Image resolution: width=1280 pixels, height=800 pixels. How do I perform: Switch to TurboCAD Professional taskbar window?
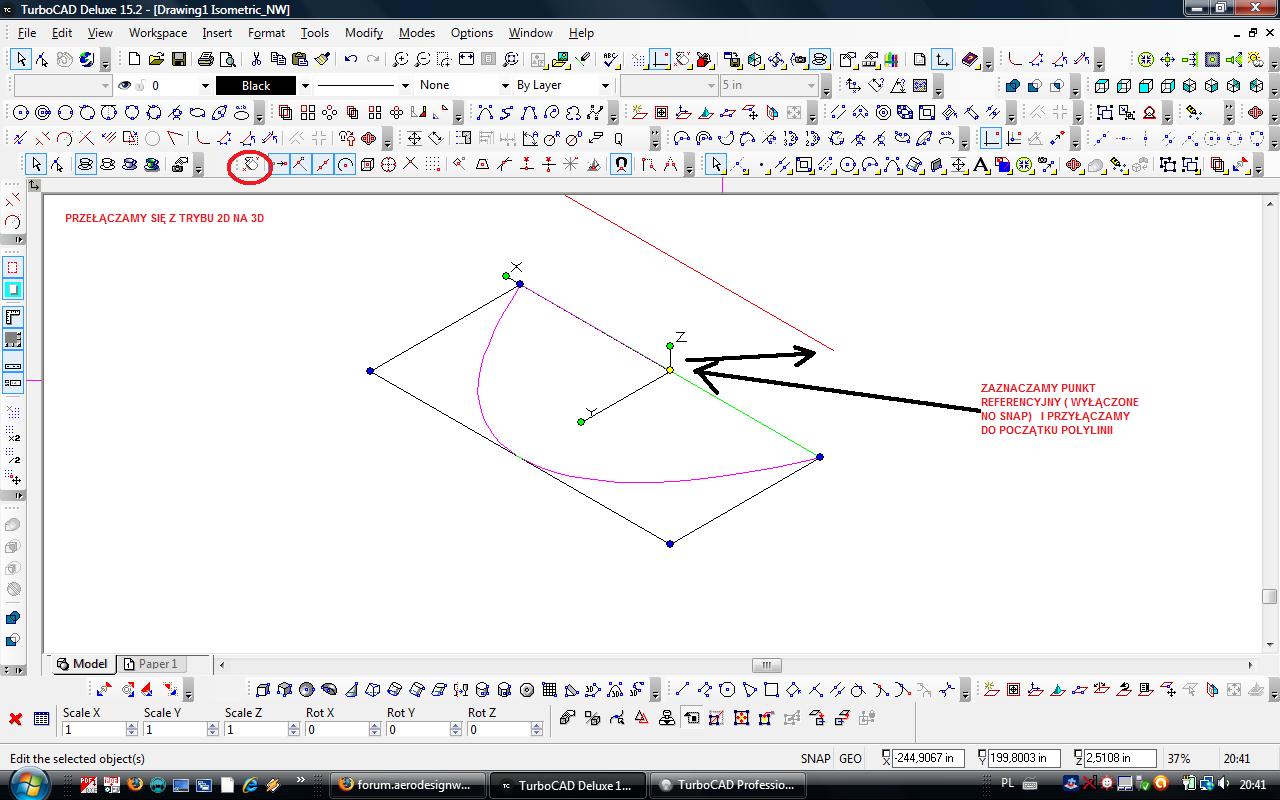(727, 785)
